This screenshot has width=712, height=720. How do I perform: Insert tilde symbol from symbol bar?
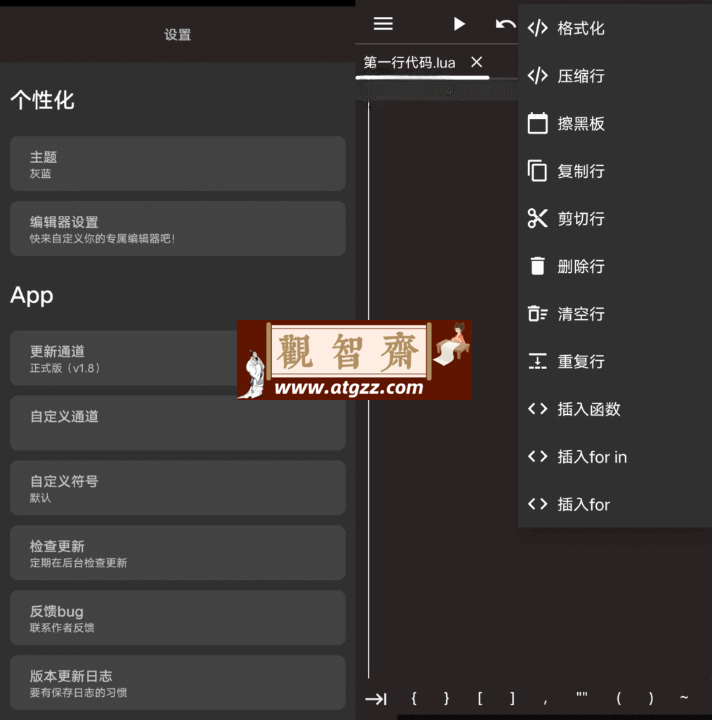(684, 698)
